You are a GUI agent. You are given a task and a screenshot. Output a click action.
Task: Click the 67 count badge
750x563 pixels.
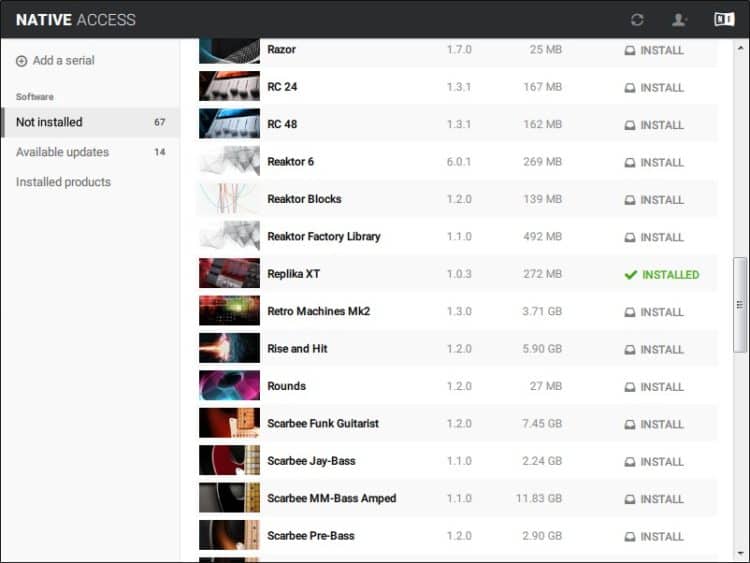point(160,122)
